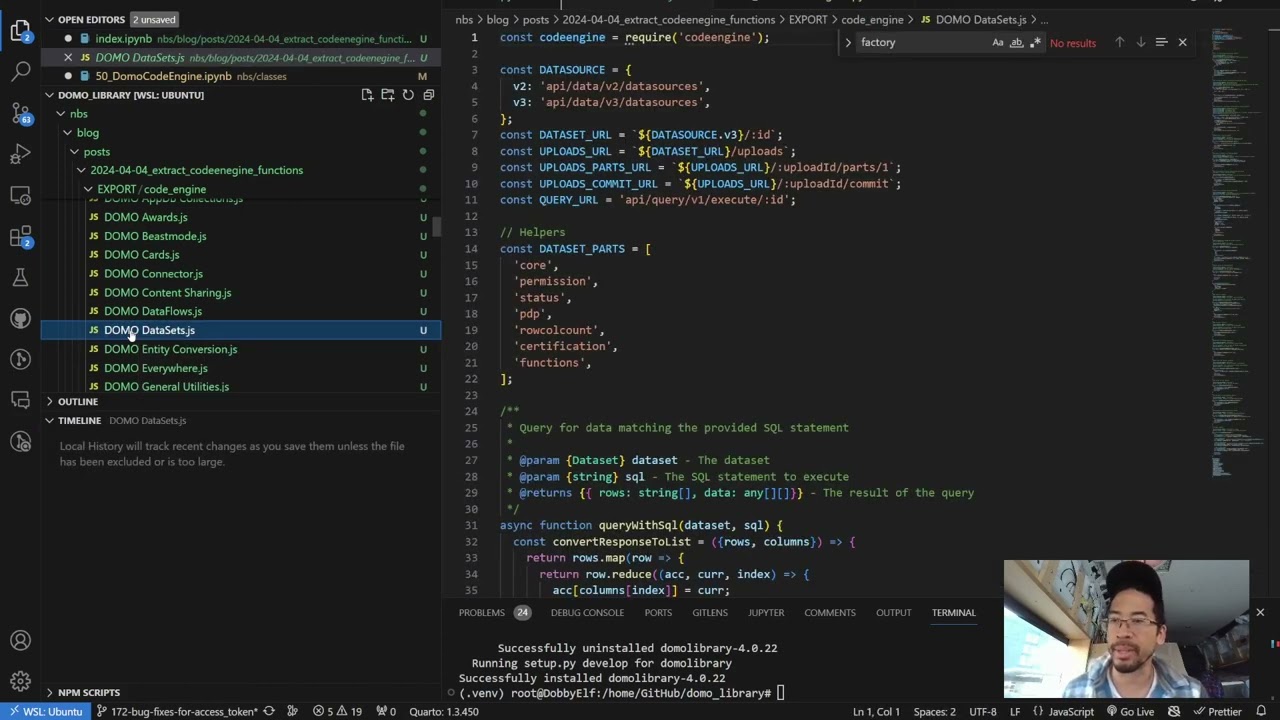The width and height of the screenshot is (1280, 720).
Task: Collapse all folders in Explorer
Action: tap(428, 95)
